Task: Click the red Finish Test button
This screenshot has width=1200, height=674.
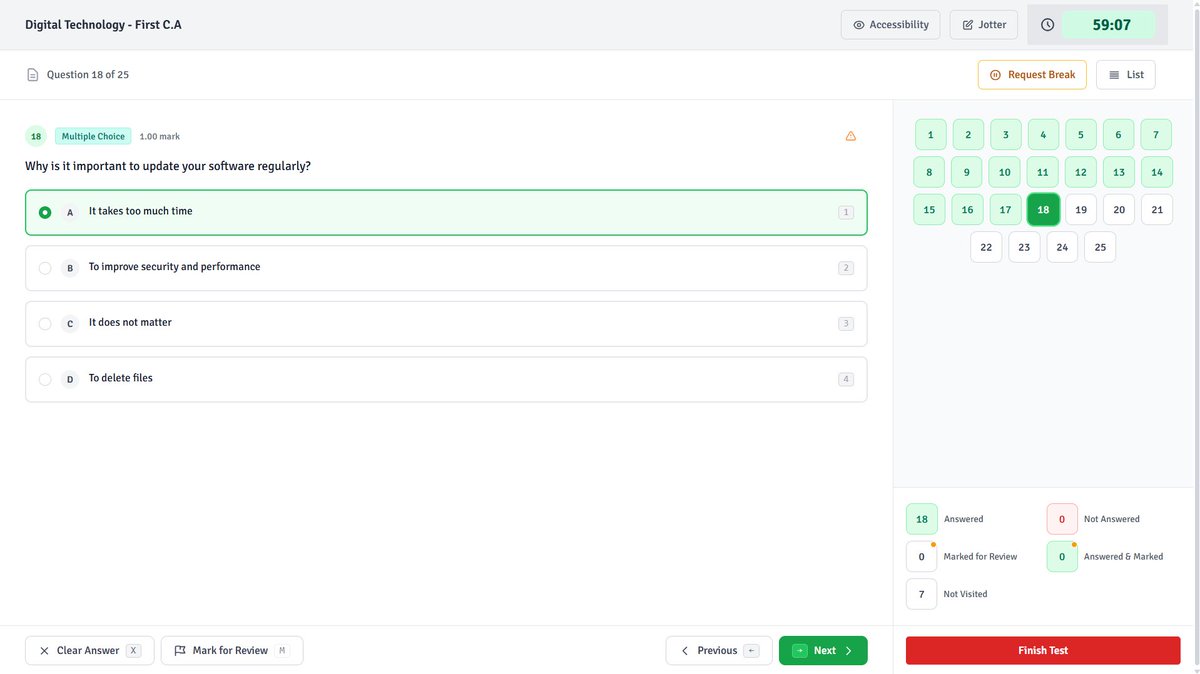Action: 1043,651
